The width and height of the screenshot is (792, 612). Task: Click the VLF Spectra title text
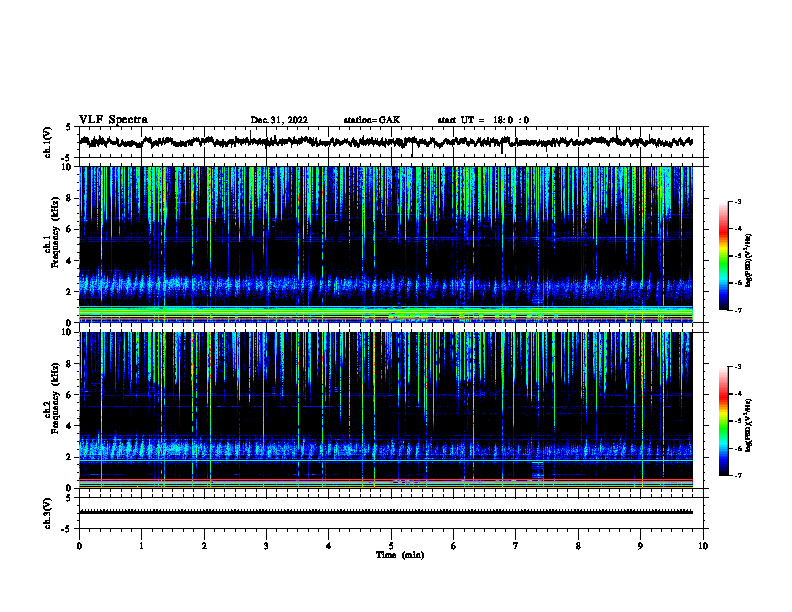(113, 120)
